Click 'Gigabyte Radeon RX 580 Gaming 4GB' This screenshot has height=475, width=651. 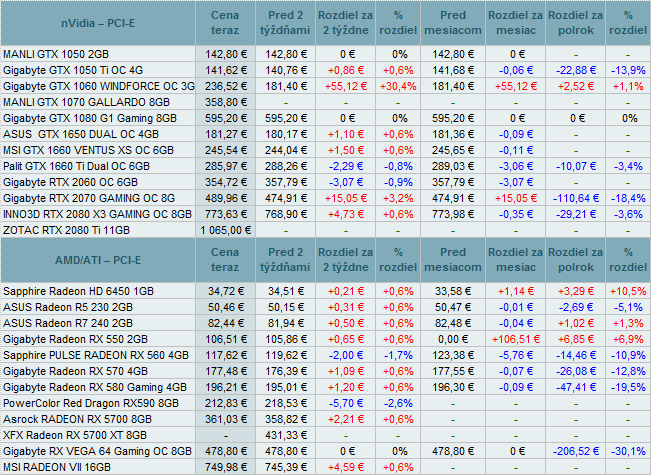[x=95, y=387]
